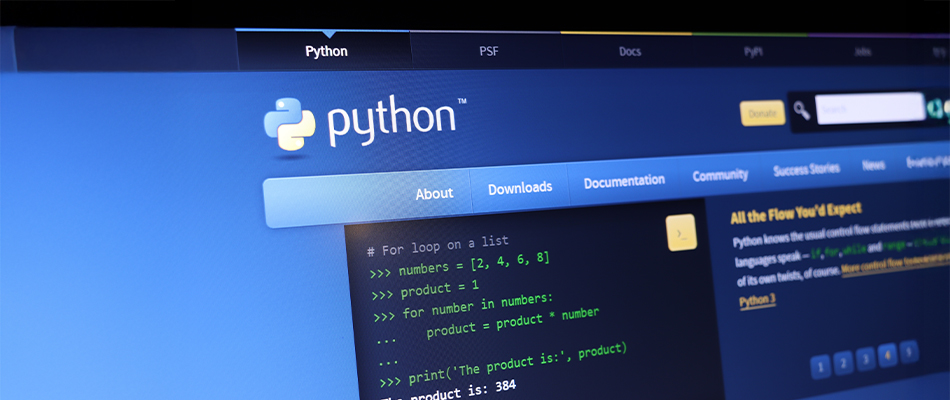
Task: Click the magnifying glass search icon
Action: pos(801,110)
